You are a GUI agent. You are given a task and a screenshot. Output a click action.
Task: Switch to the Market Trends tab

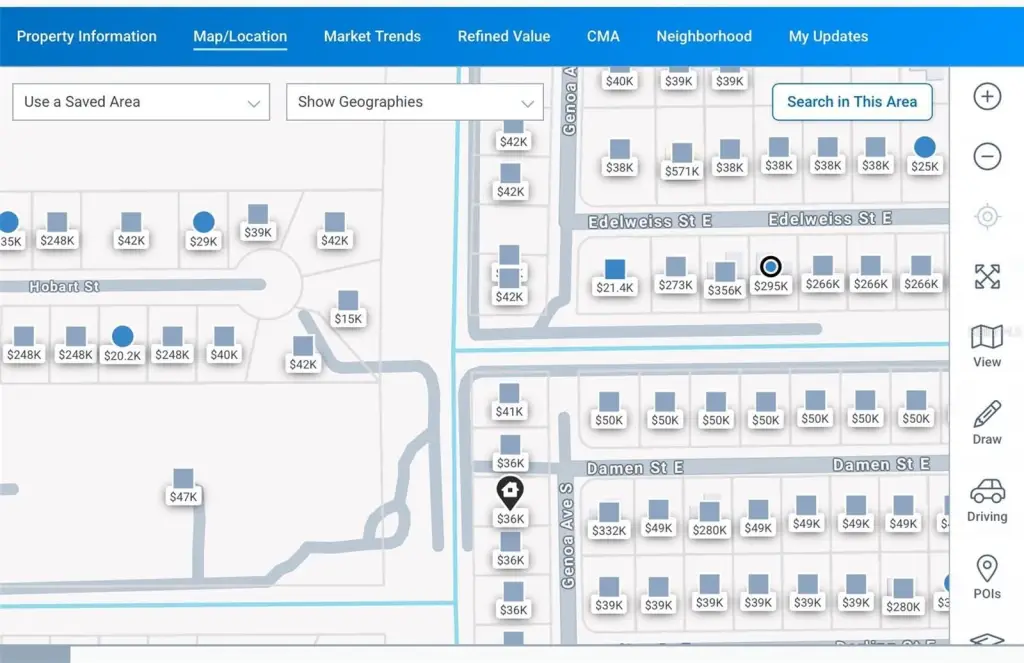[372, 36]
